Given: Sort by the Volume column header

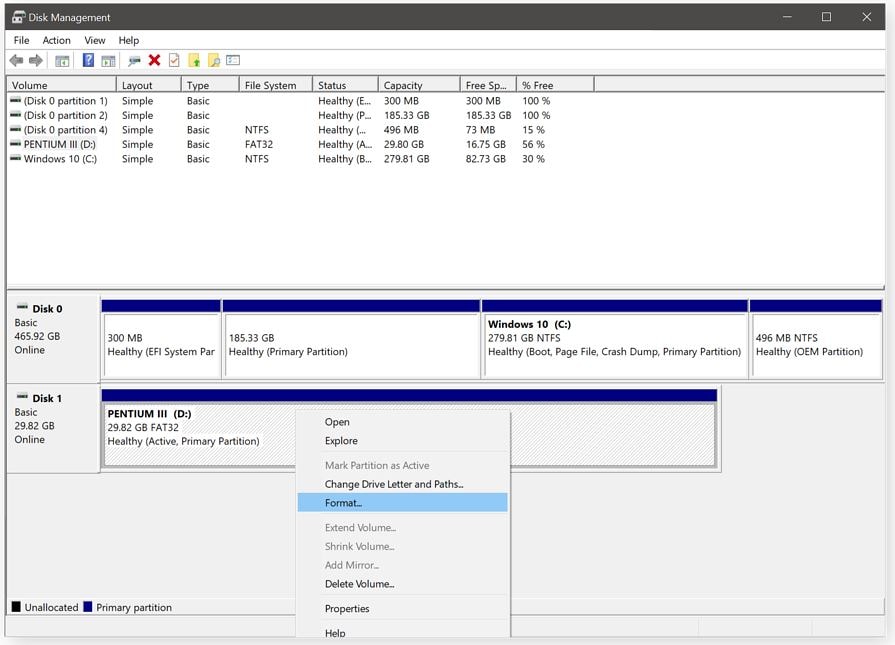Looking at the screenshot, I should pos(62,85).
